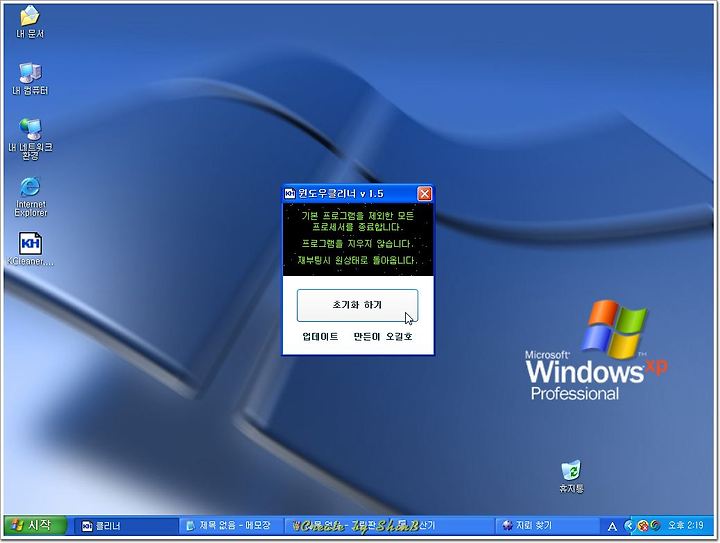Switch to 지뢰 찾기 taskbar button

point(546,526)
